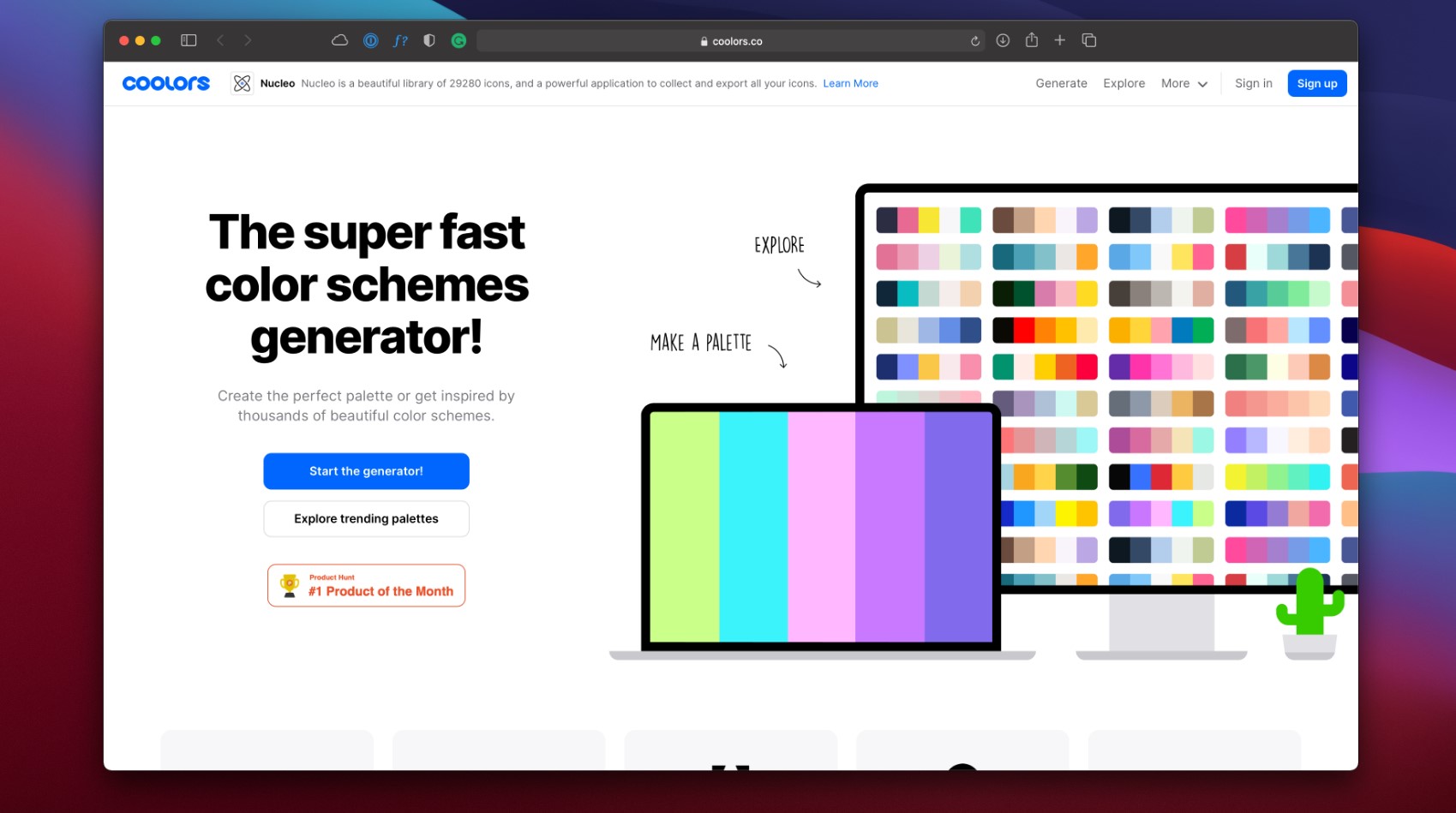Image resolution: width=1456 pixels, height=813 pixels.
Task: Go forward using the Safari arrow
Action: (x=248, y=40)
